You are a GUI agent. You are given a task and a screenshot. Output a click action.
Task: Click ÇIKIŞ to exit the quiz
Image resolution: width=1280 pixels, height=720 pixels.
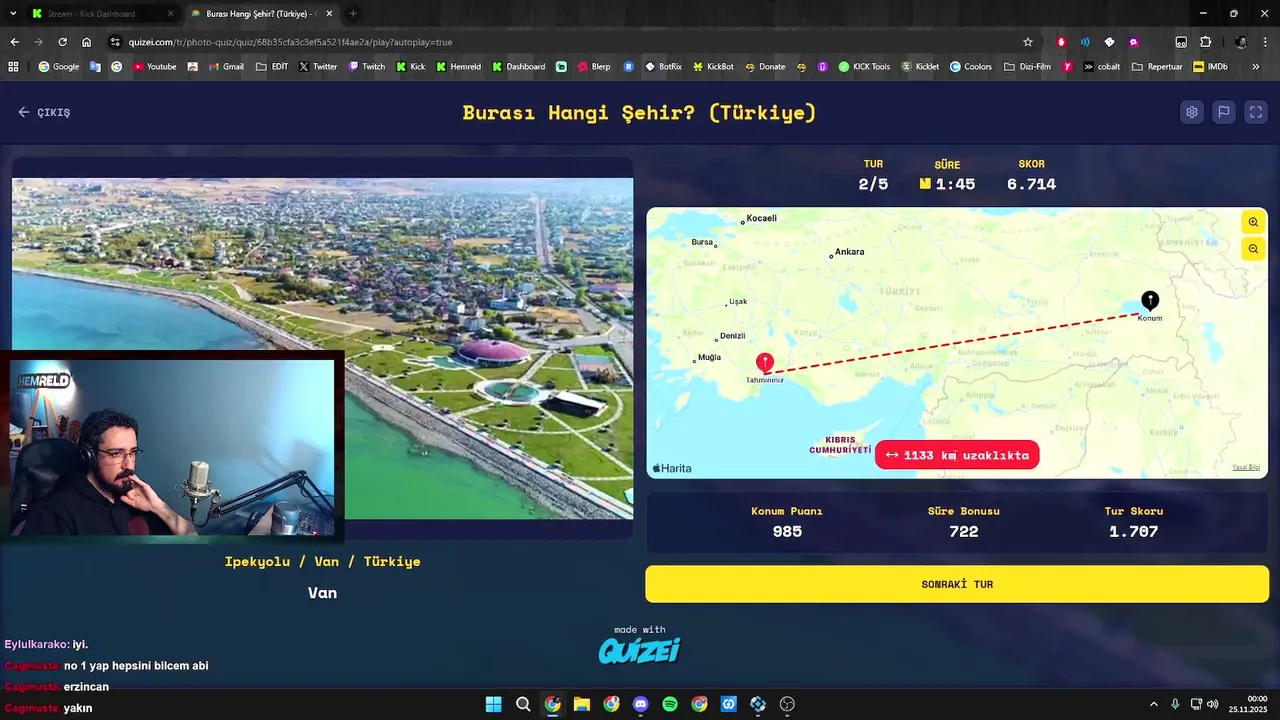pos(44,112)
